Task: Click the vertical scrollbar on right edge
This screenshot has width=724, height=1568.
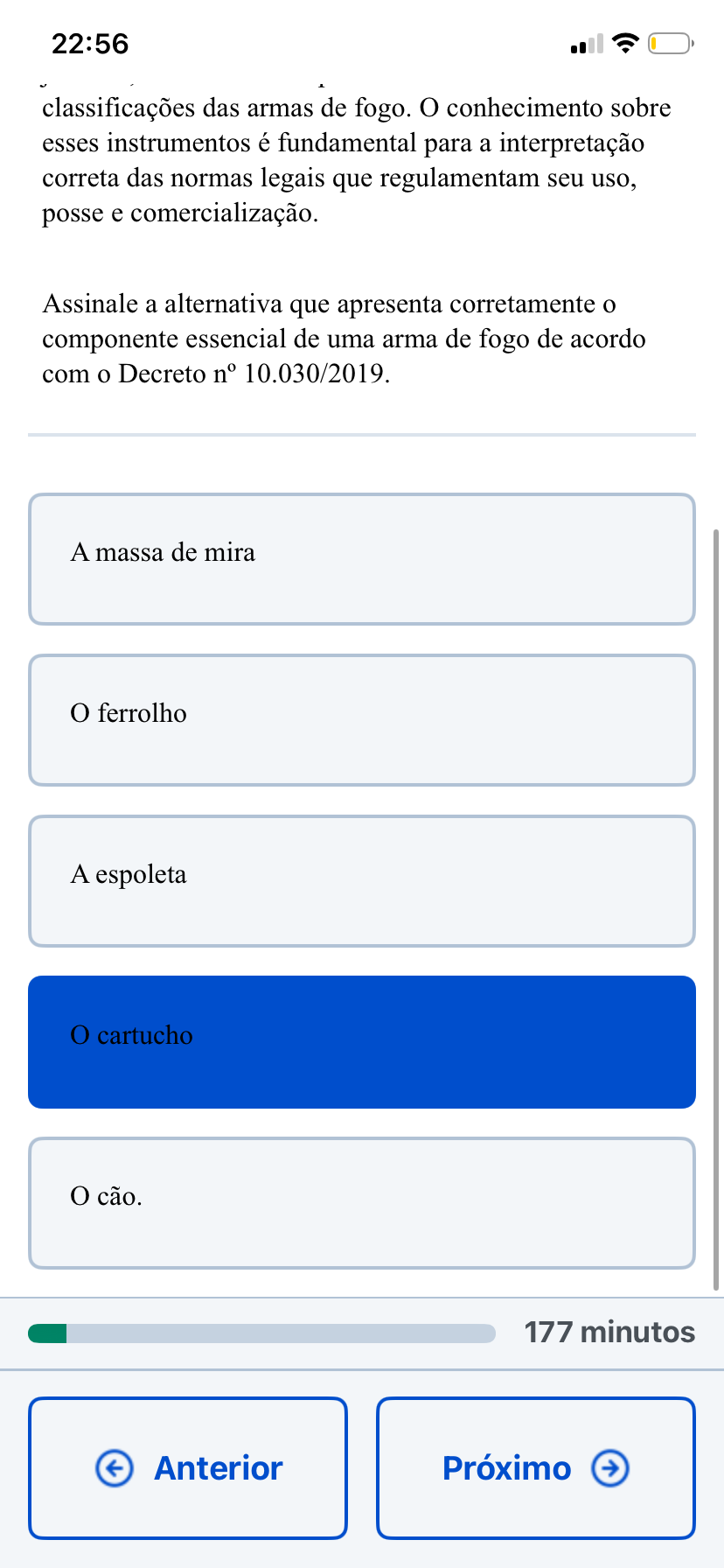Action: tap(717, 909)
